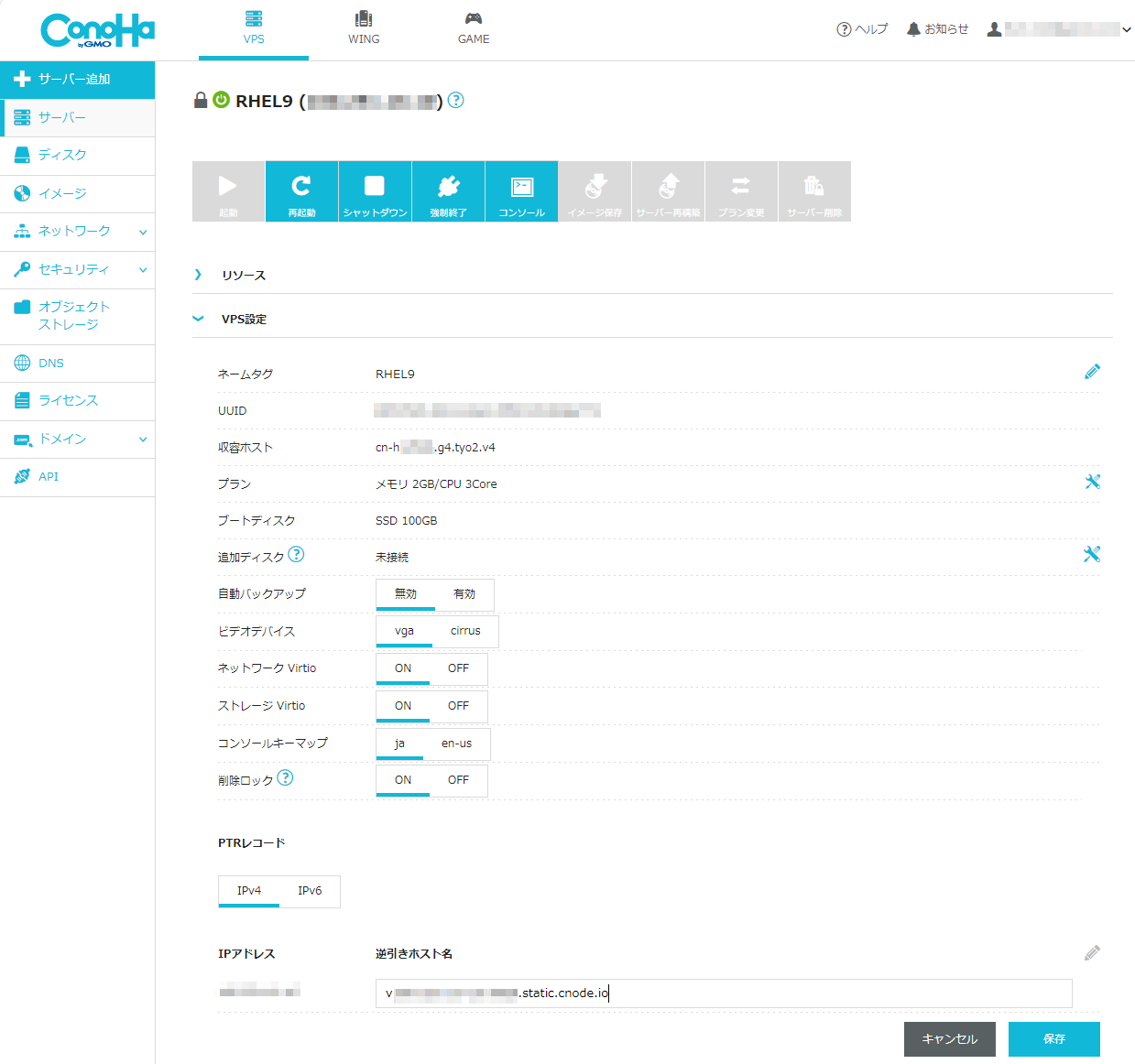Open オブジェクトストレージ sidebar item
The height and width of the screenshot is (1064, 1135).
(78, 316)
